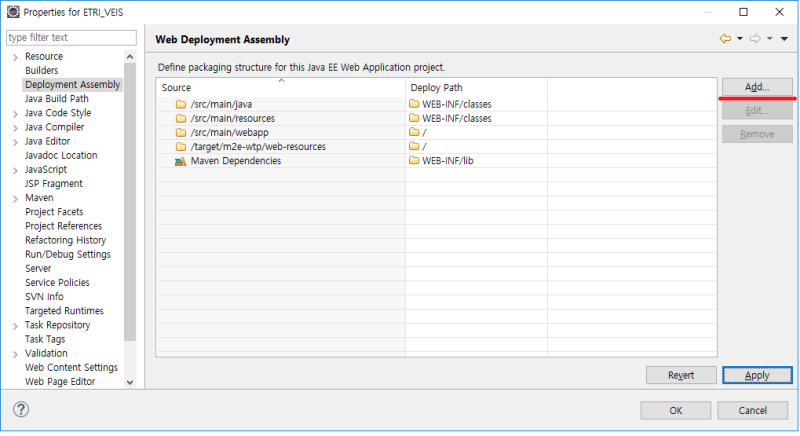The image size is (800, 436).
Task: Select Web Page Editor entry
Action: [x=60, y=381]
